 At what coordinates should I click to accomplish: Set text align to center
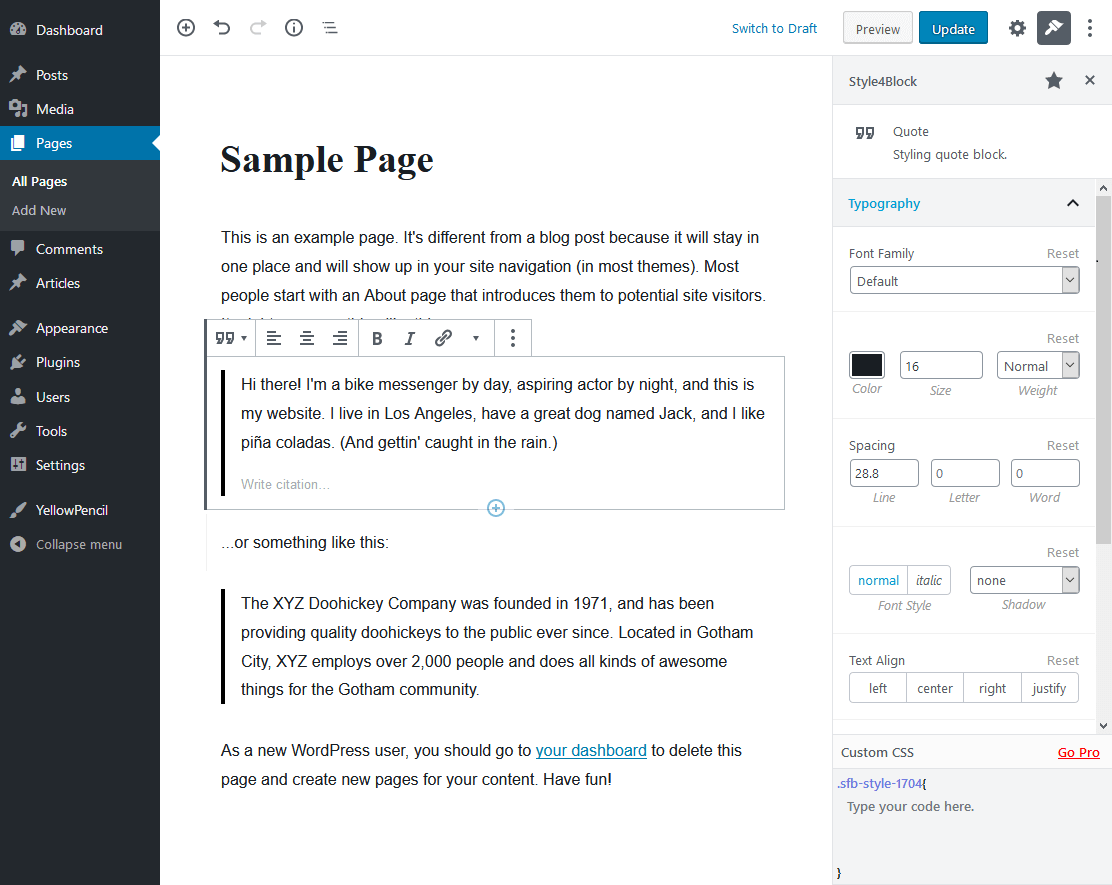[934, 687]
